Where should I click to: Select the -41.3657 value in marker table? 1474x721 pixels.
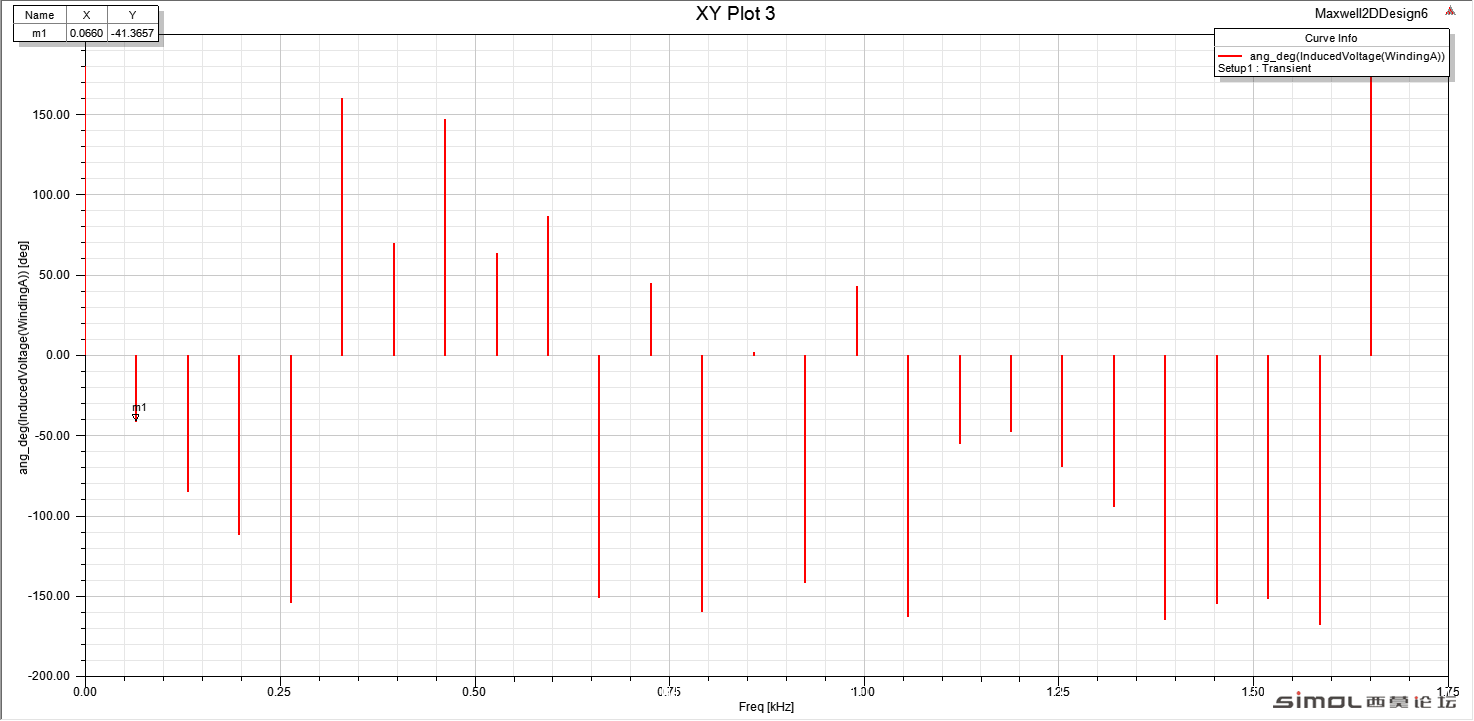tap(132, 33)
